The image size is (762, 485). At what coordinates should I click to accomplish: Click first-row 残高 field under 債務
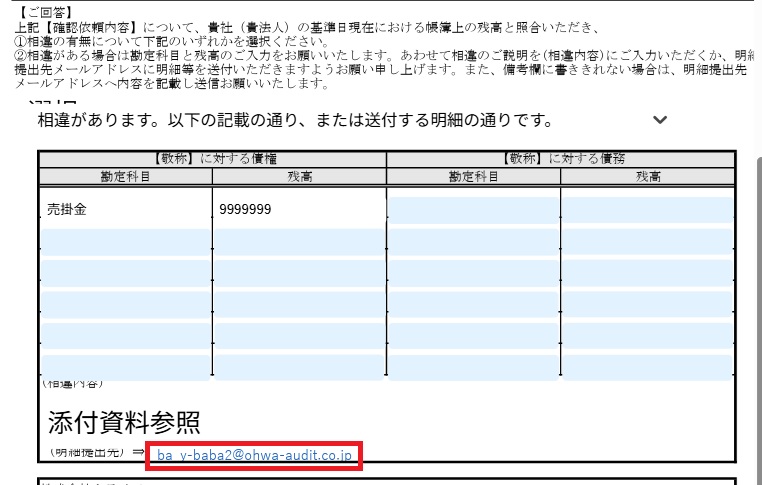[647, 210]
